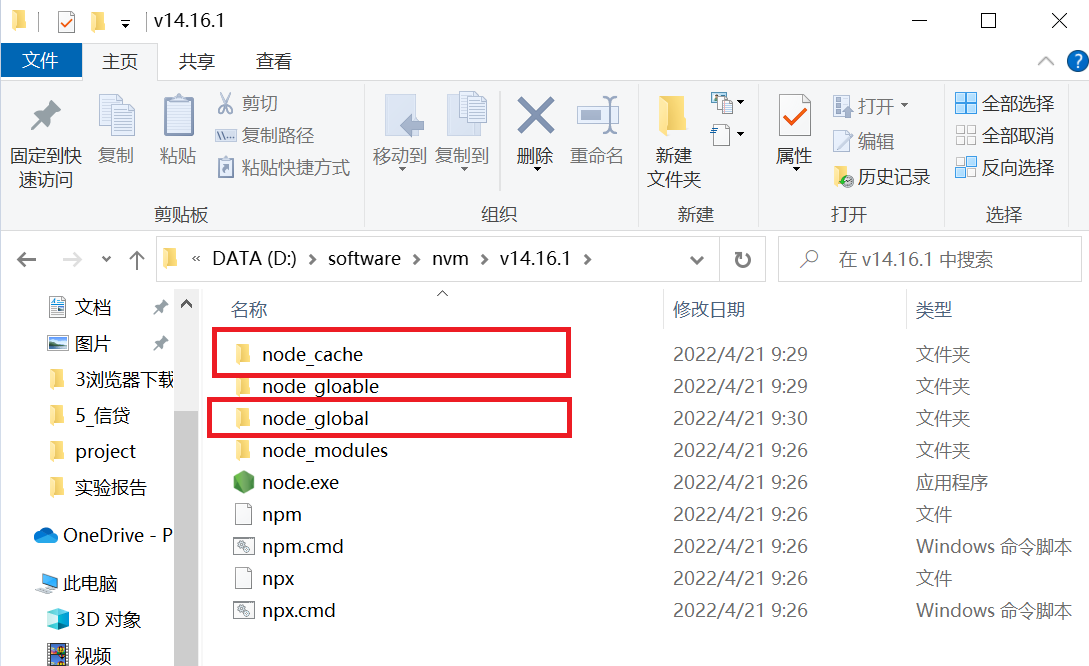Image resolution: width=1089 pixels, height=666 pixels.
Task: Open the 5_信贷 folder in sidebar
Action: 102,415
